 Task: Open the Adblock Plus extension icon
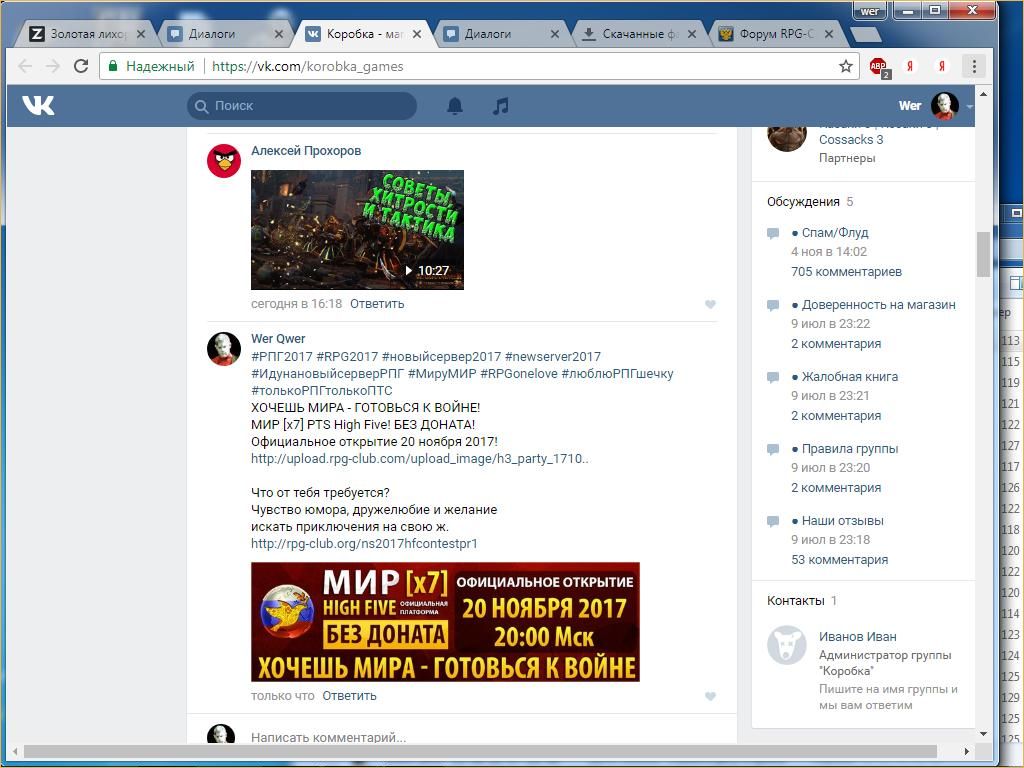pyautogui.click(x=879, y=67)
